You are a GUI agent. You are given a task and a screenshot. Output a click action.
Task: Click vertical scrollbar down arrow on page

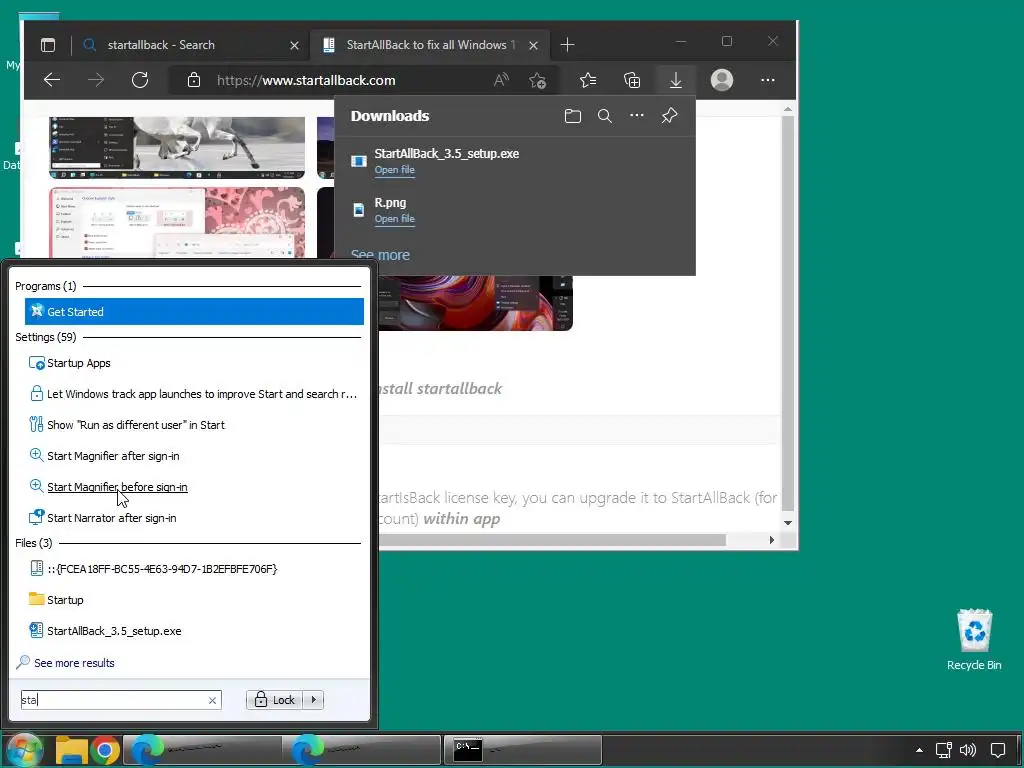(x=788, y=523)
